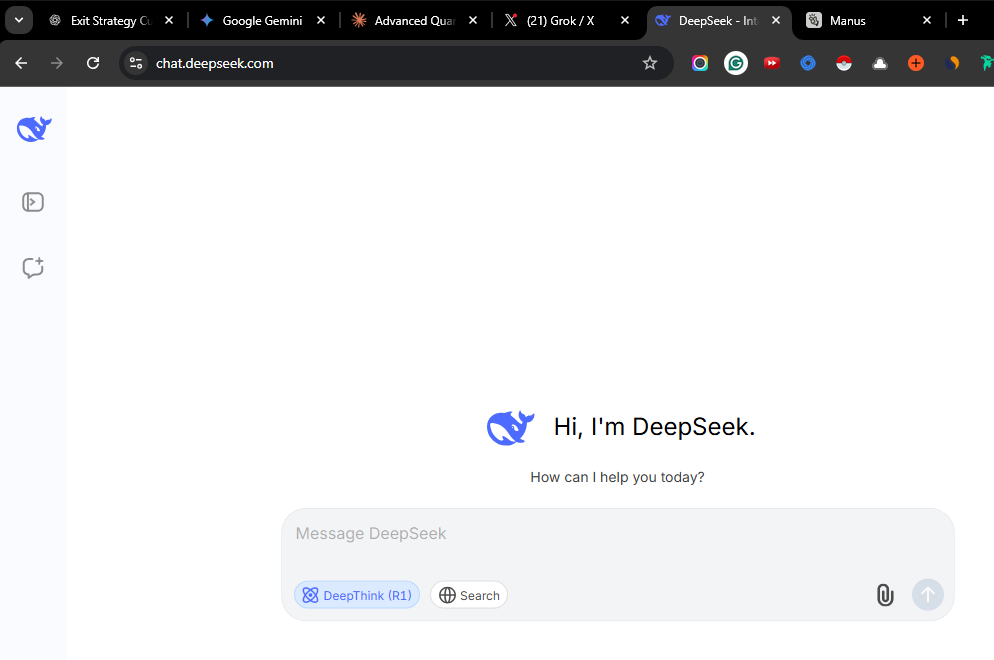Click the "How can I help you today?" text
The height and width of the screenshot is (660, 994).
click(x=617, y=477)
